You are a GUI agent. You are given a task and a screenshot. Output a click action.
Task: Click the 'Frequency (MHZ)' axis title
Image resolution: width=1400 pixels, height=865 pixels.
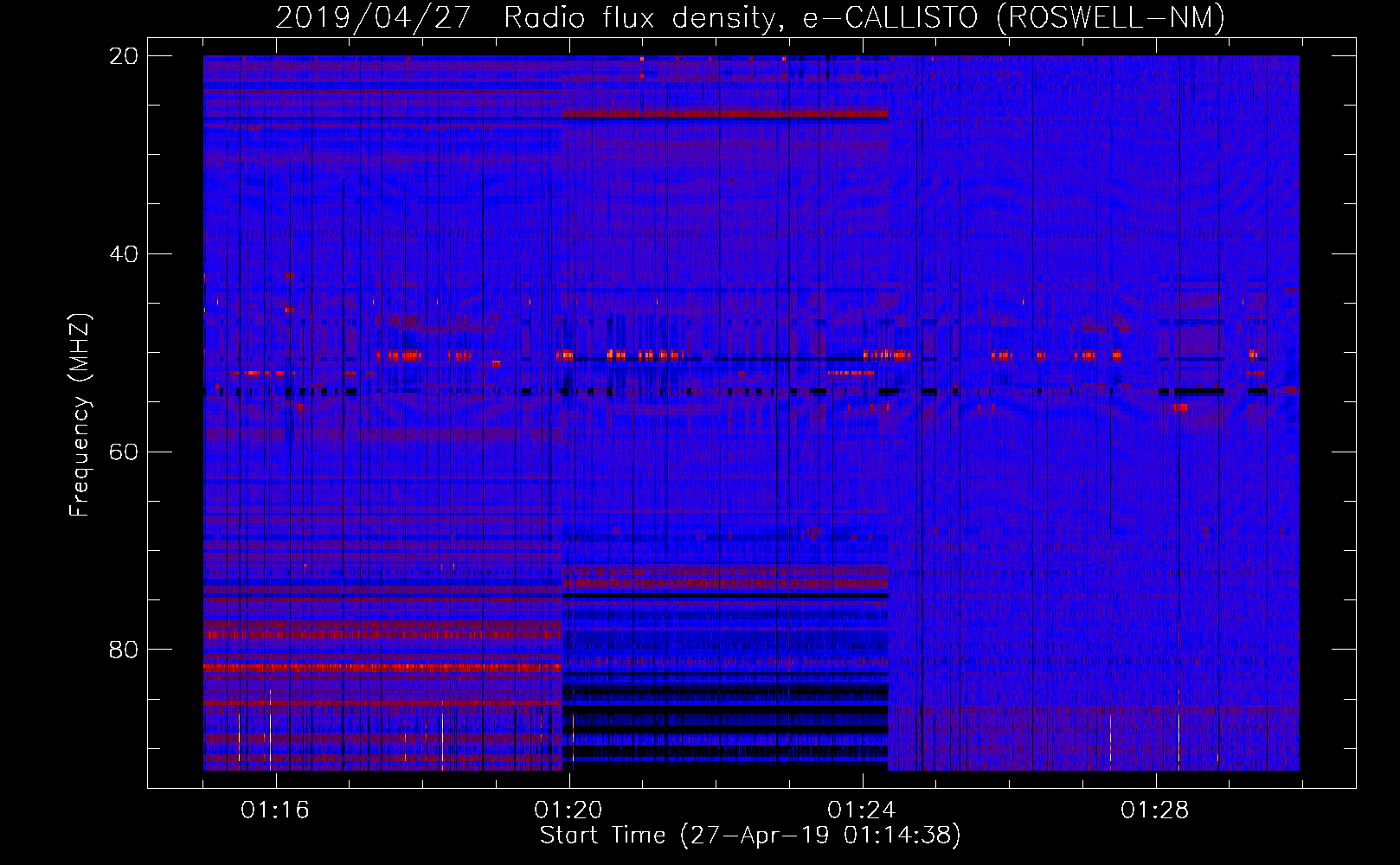click(x=80, y=415)
